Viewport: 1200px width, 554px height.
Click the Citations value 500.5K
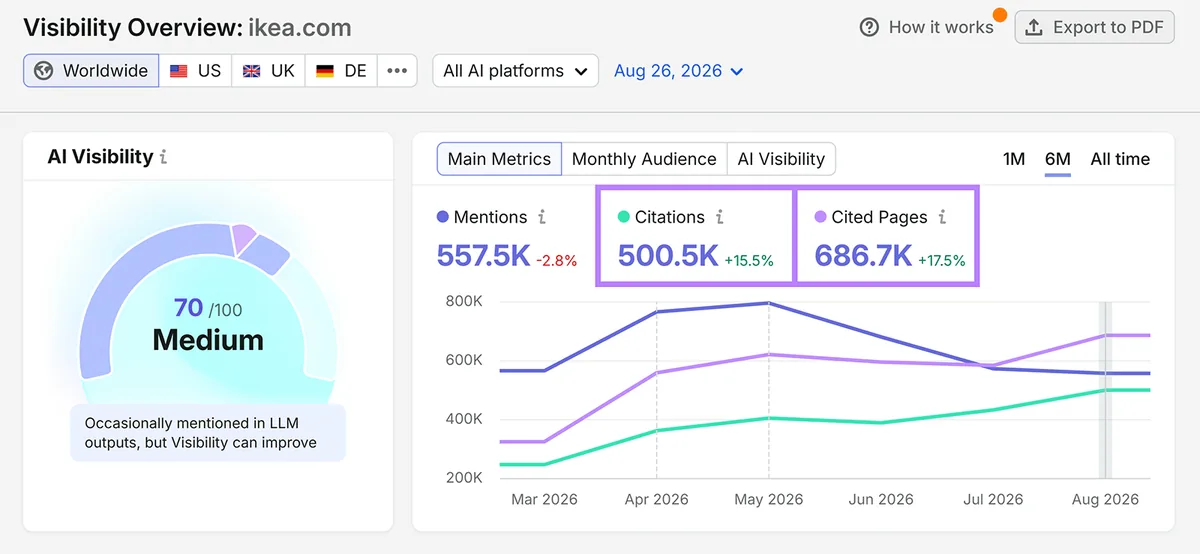tap(668, 256)
